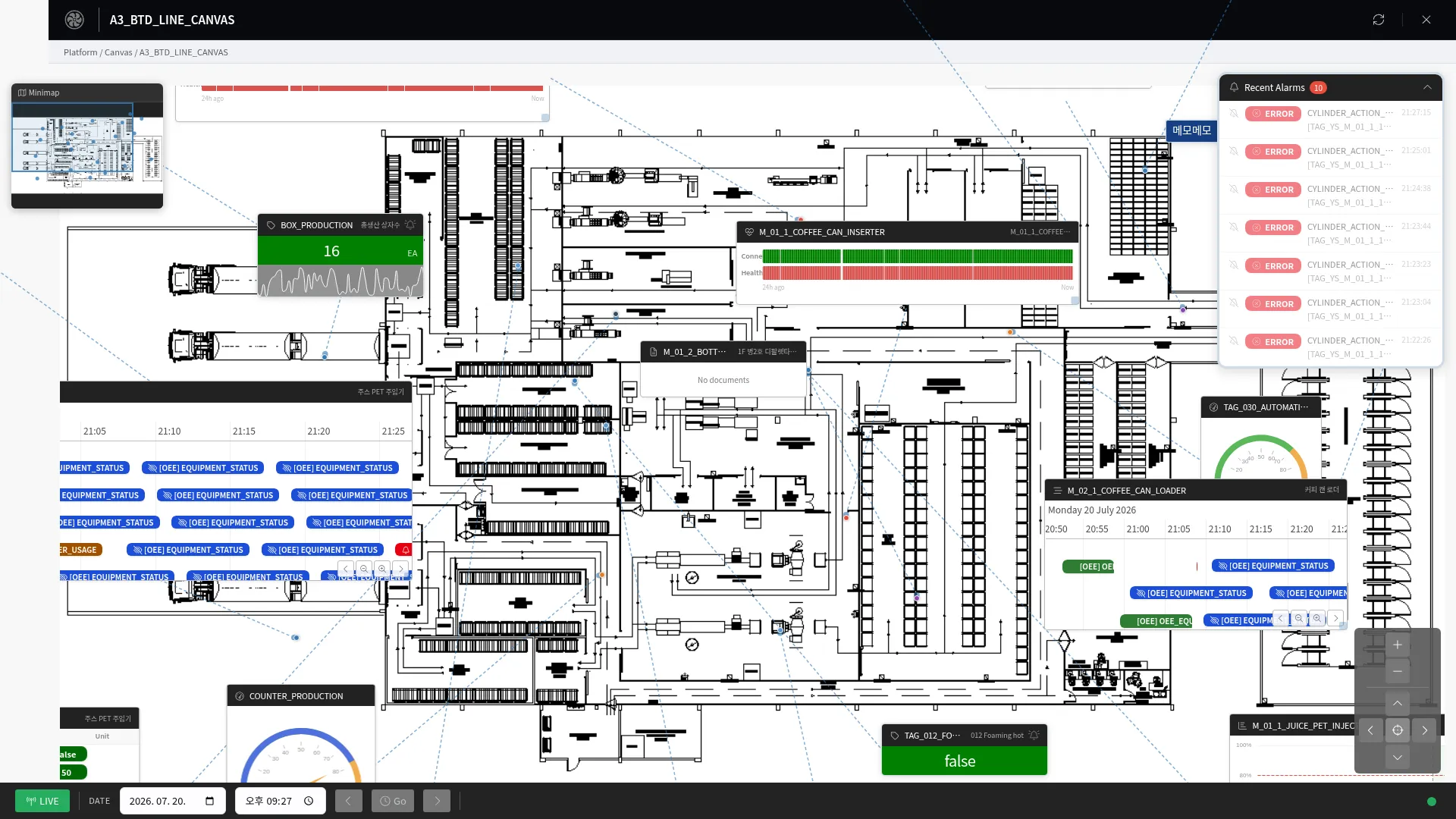Screen dimensions: 1456x819
Task: Mute the alarm logged at 21:23:04
Action: (x=1234, y=303)
